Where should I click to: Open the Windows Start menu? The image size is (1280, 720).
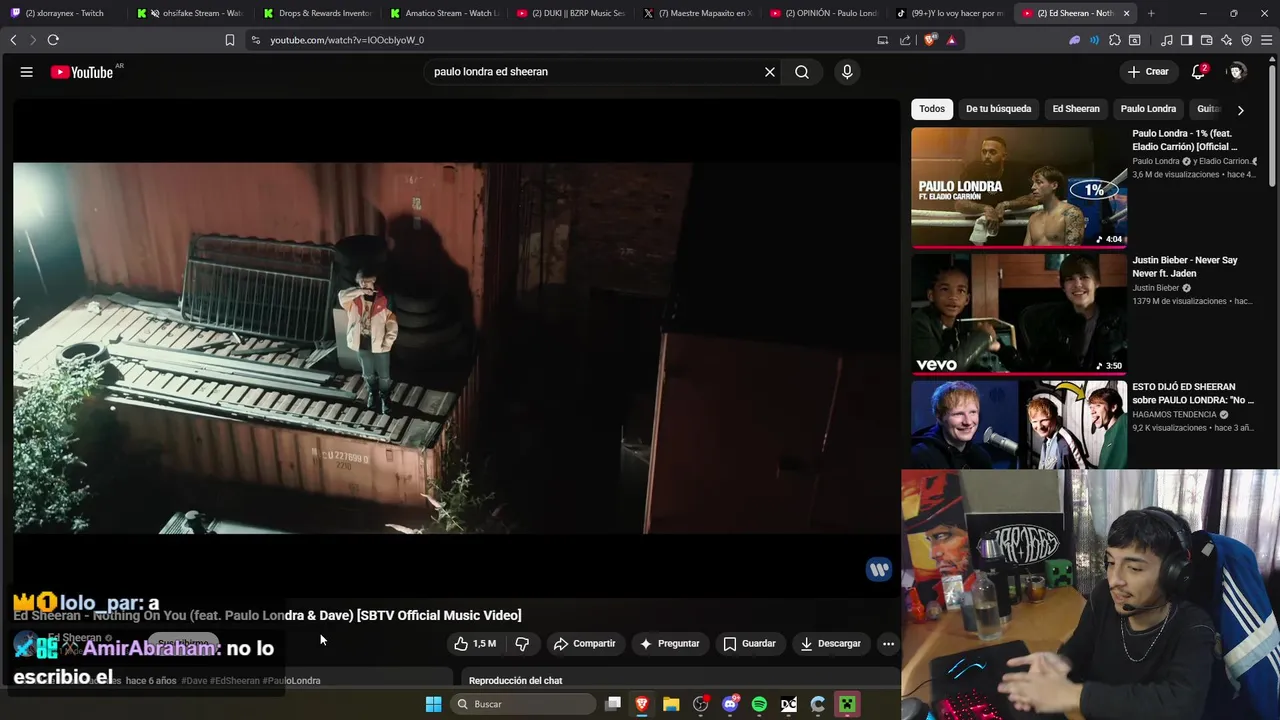tap(433, 704)
